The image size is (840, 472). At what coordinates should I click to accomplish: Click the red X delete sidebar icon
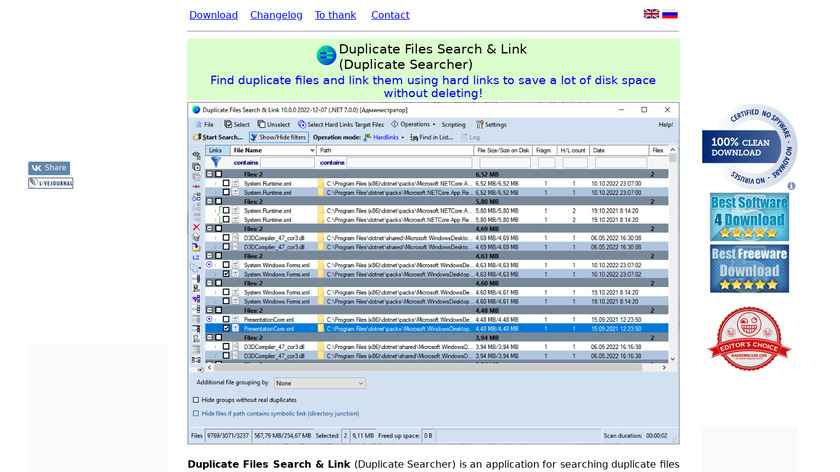click(x=196, y=227)
